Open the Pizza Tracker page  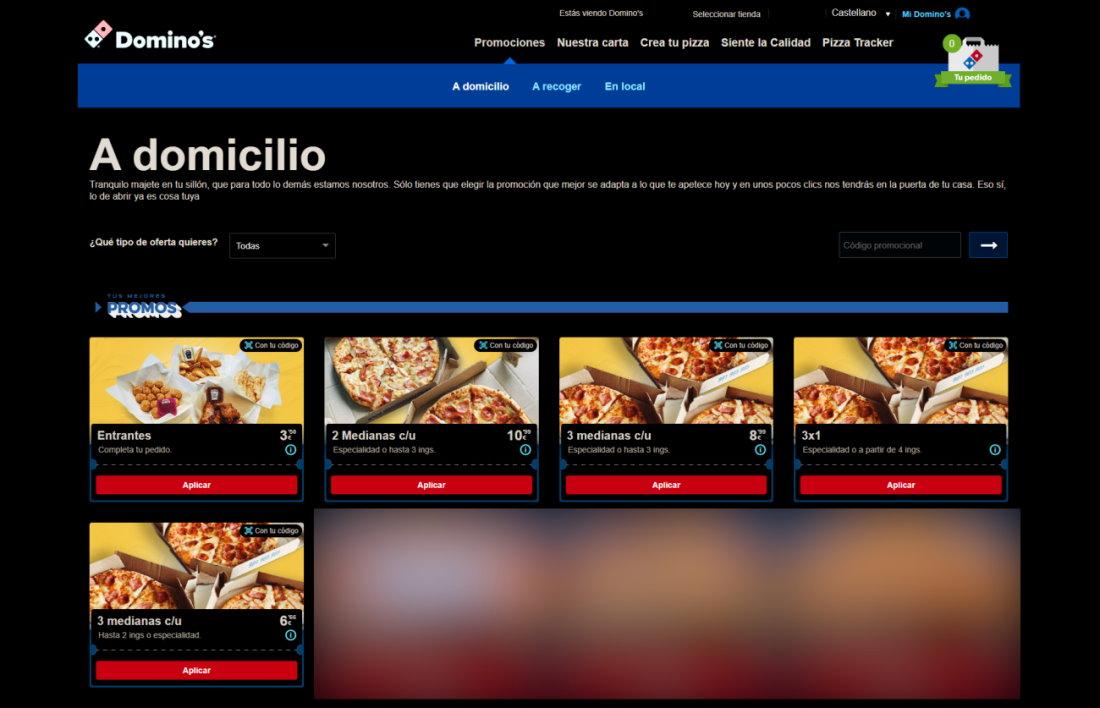[857, 42]
